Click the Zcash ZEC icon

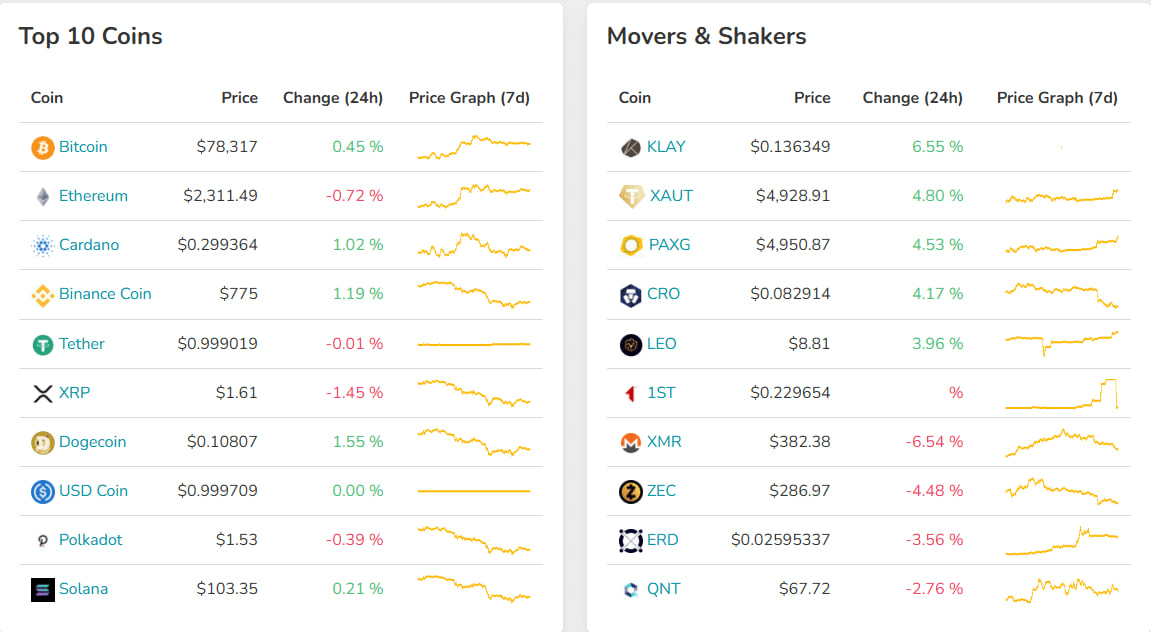(x=631, y=491)
